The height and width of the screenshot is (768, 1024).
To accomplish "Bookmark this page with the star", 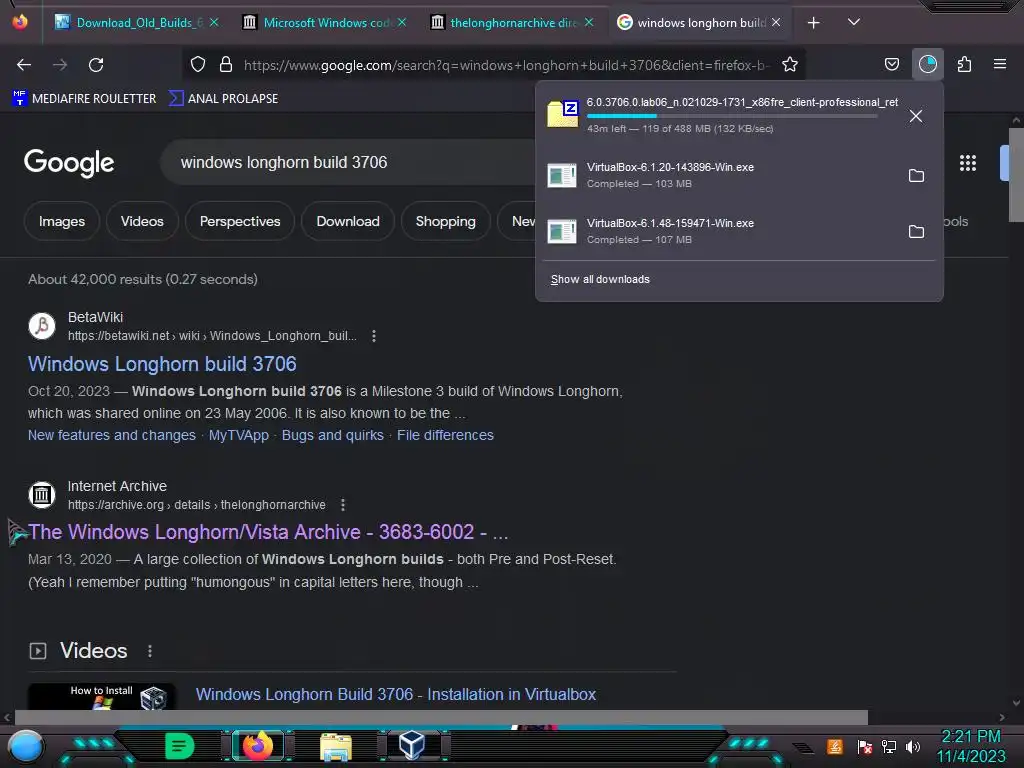I will (790, 65).
